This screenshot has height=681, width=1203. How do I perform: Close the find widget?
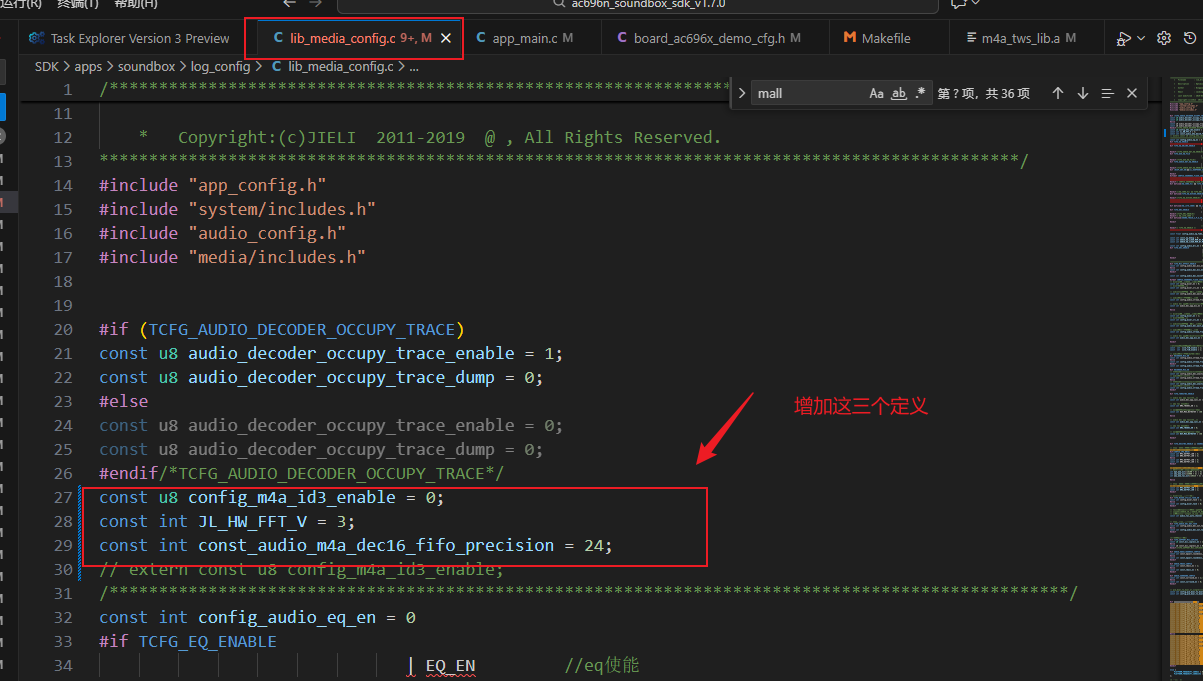(x=1132, y=93)
